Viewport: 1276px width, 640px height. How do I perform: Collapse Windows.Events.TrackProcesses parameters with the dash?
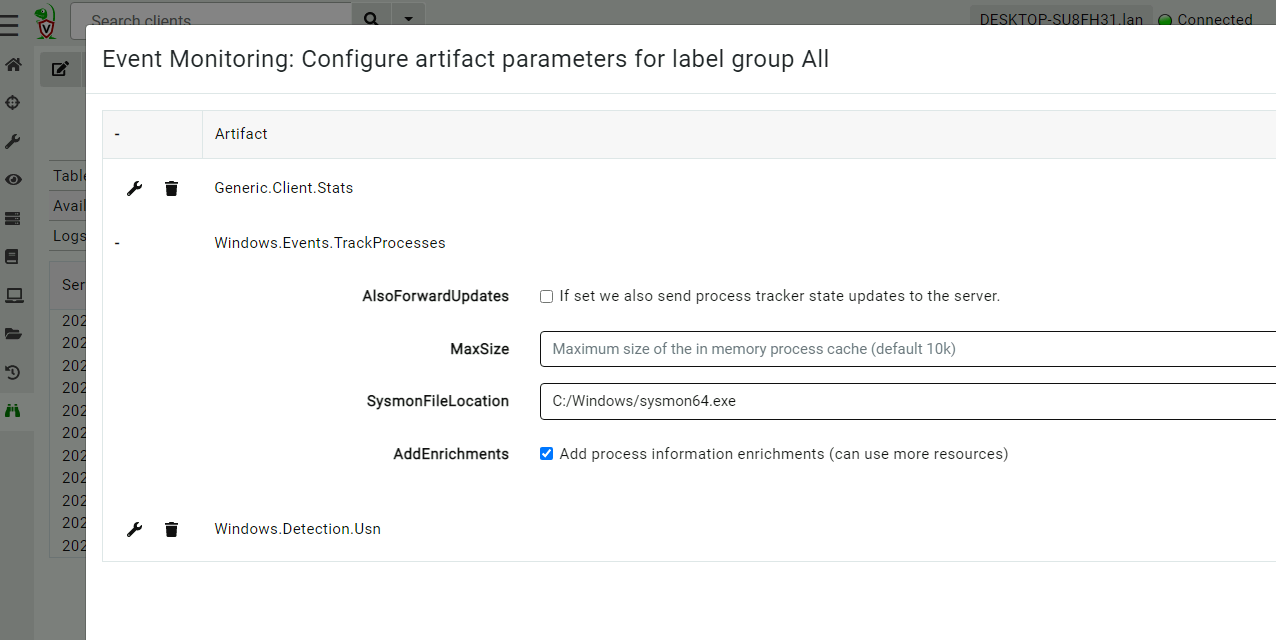117,243
